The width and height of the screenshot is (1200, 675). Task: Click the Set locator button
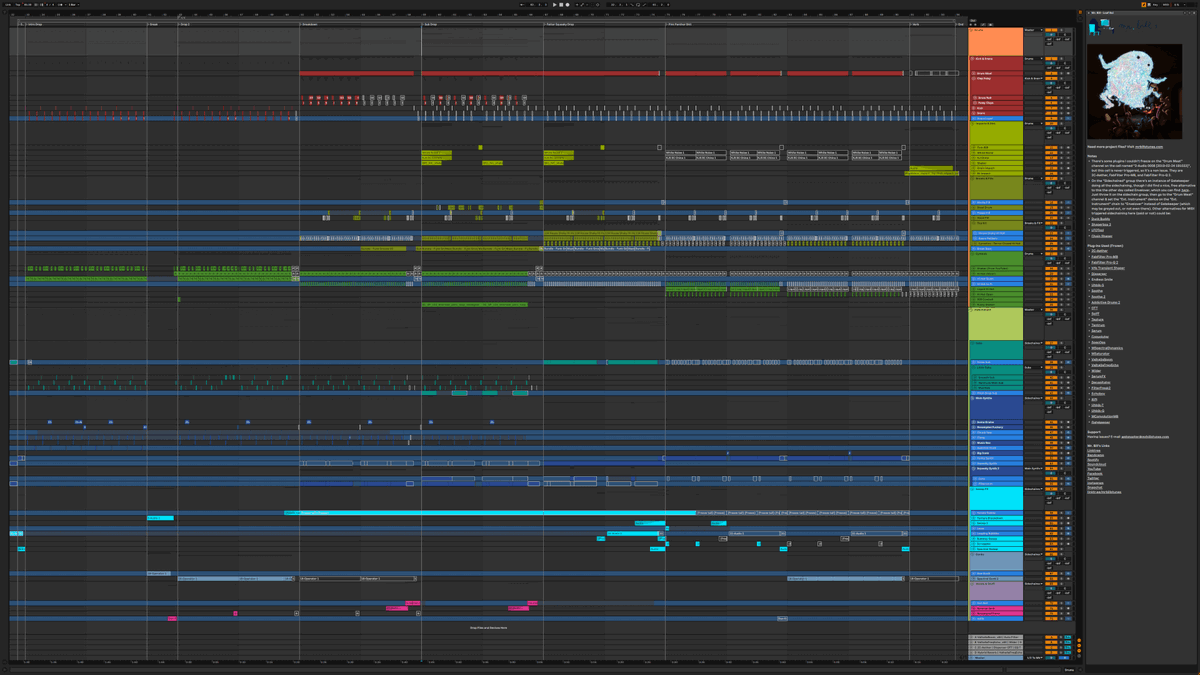973,19
